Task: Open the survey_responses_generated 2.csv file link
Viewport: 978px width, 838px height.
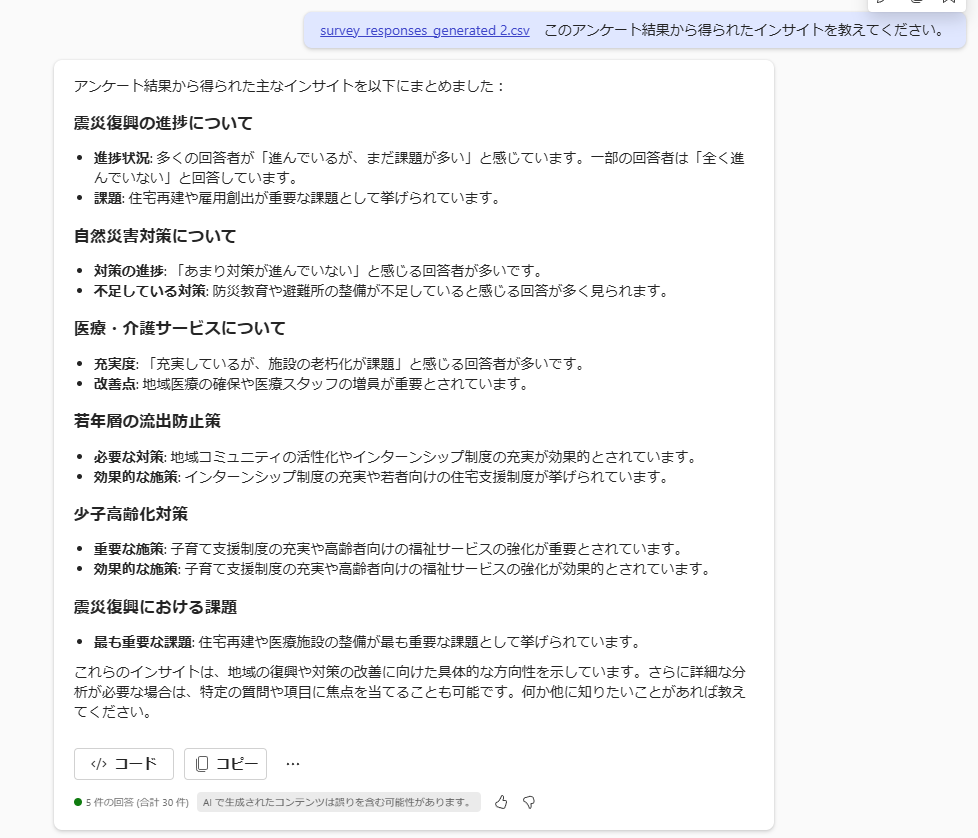Action: click(x=425, y=30)
